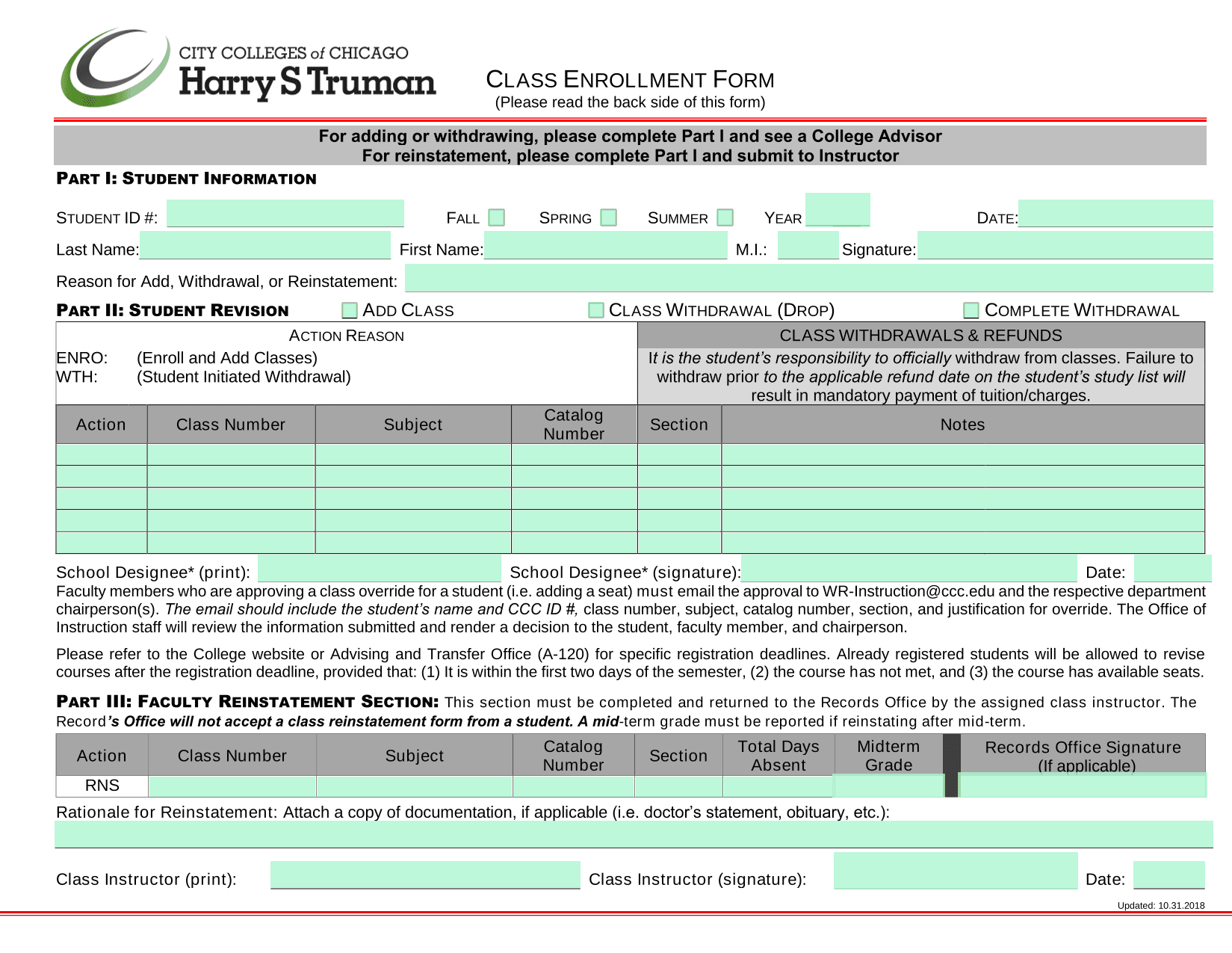Click the 'Class Withdrawals & Refunds' header
Screen dimensions: 1232x953
[920, 336]
